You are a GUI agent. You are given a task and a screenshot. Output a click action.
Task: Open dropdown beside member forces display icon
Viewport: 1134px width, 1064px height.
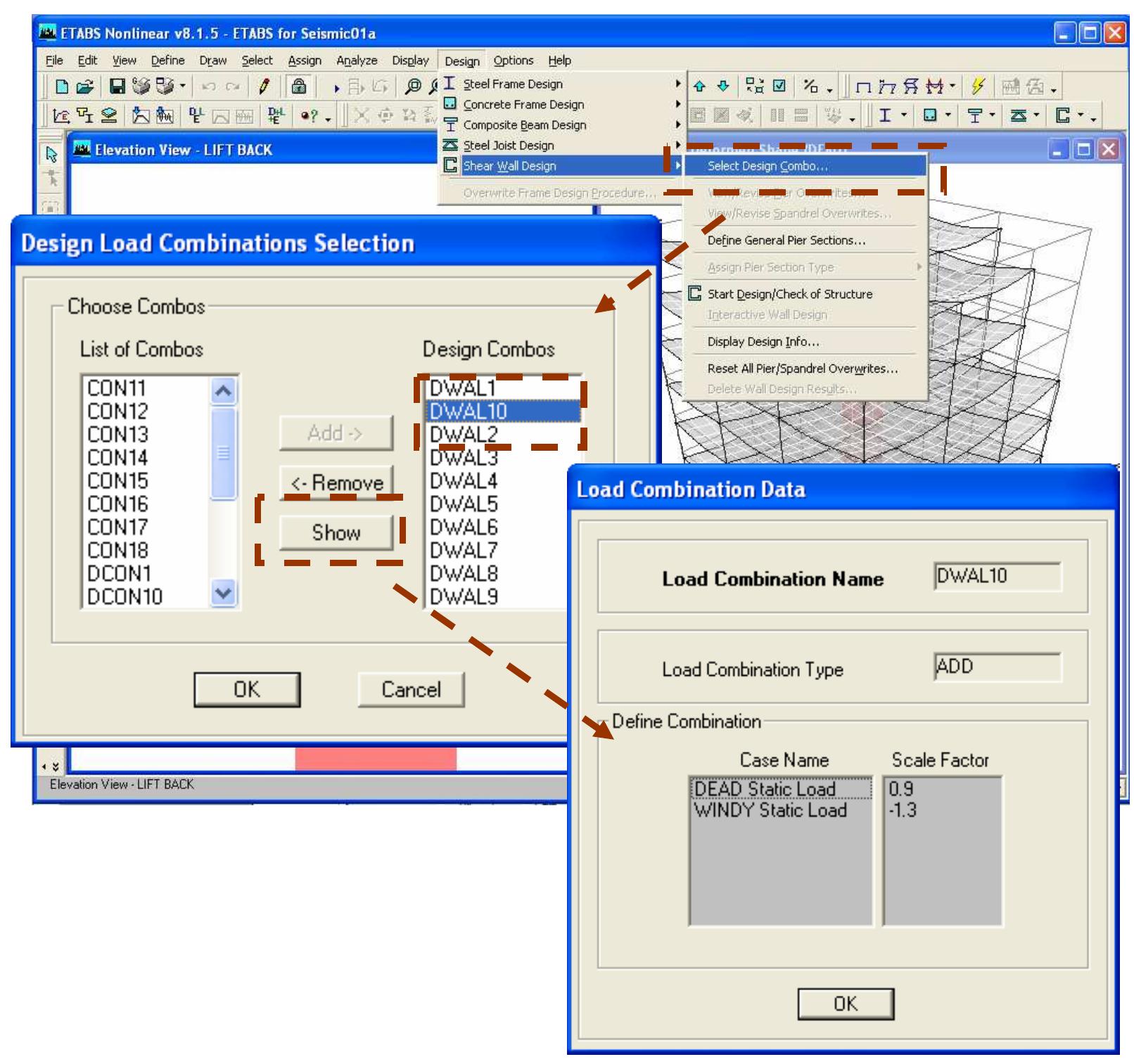953,86
